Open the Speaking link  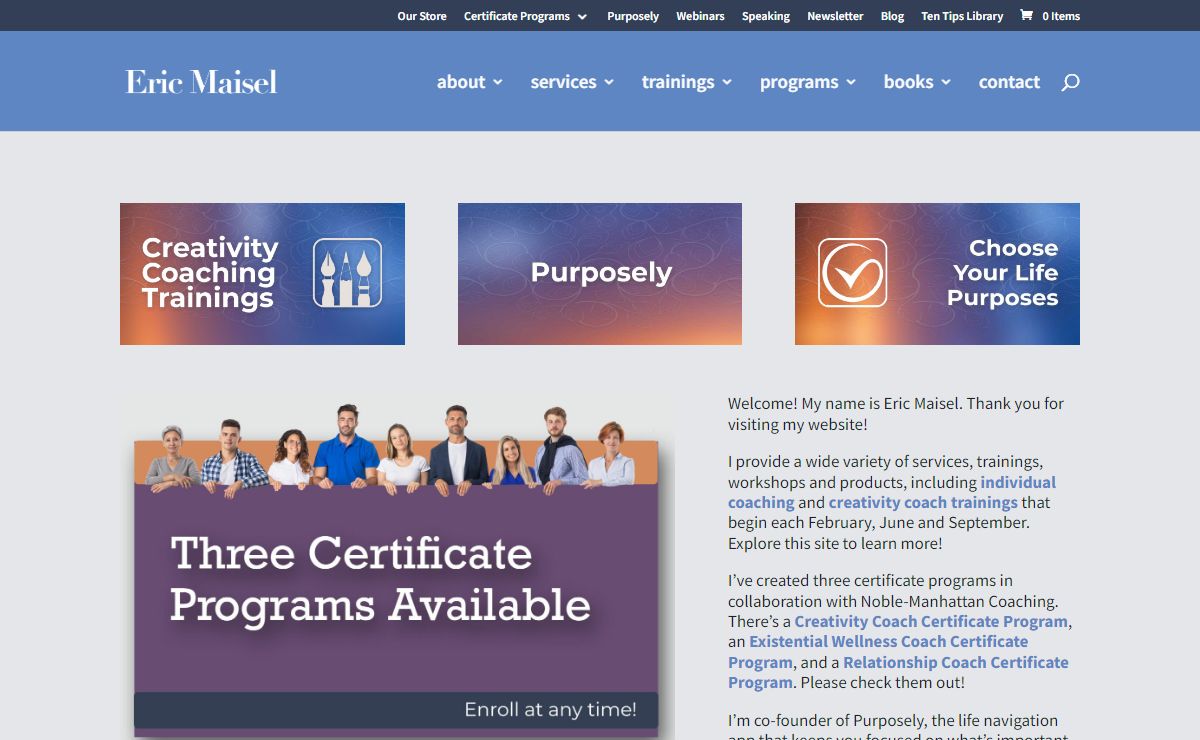point(766,16)
